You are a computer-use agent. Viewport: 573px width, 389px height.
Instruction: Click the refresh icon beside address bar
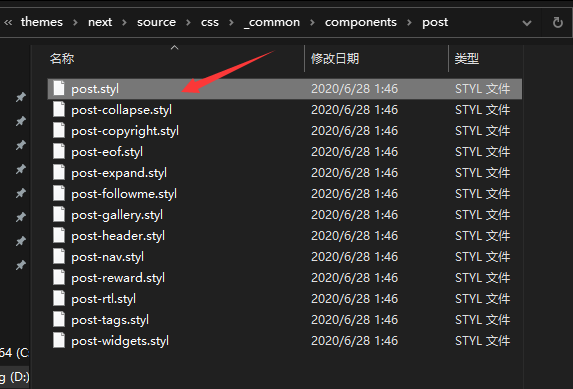click(557, 23)
